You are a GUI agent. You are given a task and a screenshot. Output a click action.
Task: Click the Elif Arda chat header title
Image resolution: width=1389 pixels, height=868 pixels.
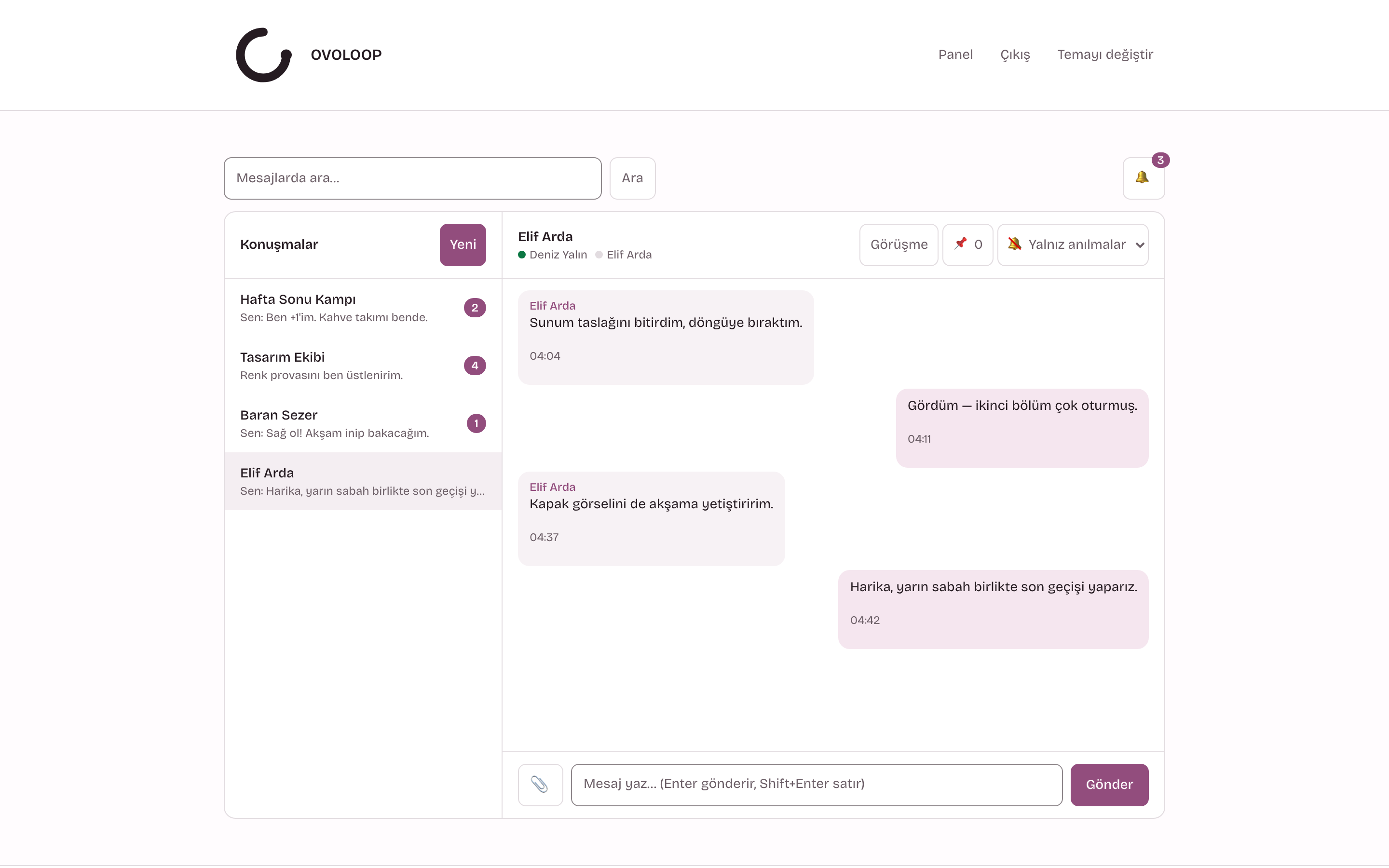545,236
